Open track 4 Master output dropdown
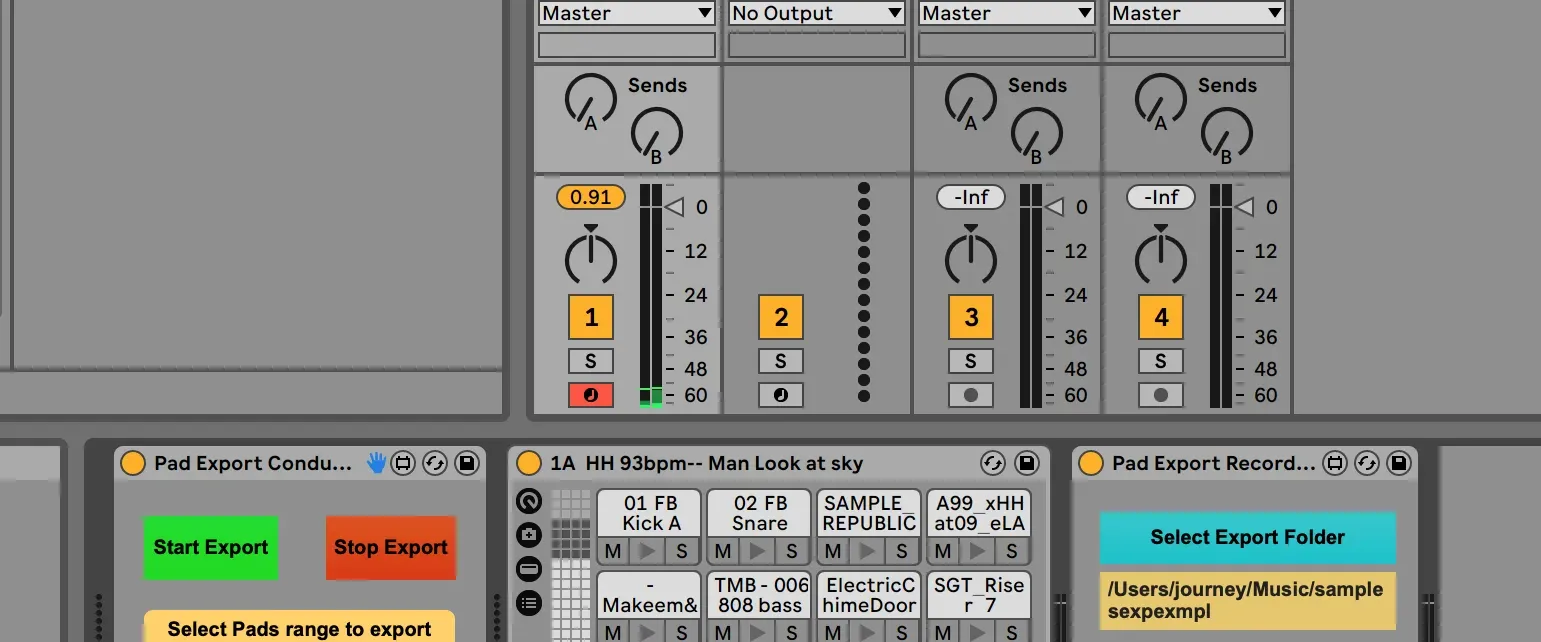This screenshot has height=642, width=1541. tap(1197, 13)
